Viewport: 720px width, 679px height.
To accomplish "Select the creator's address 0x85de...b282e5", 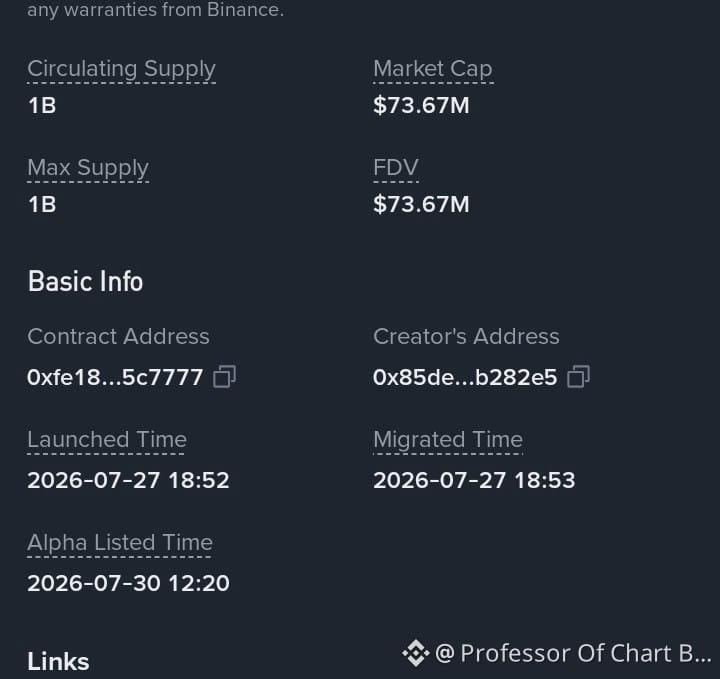I will (x=465, y=377).
